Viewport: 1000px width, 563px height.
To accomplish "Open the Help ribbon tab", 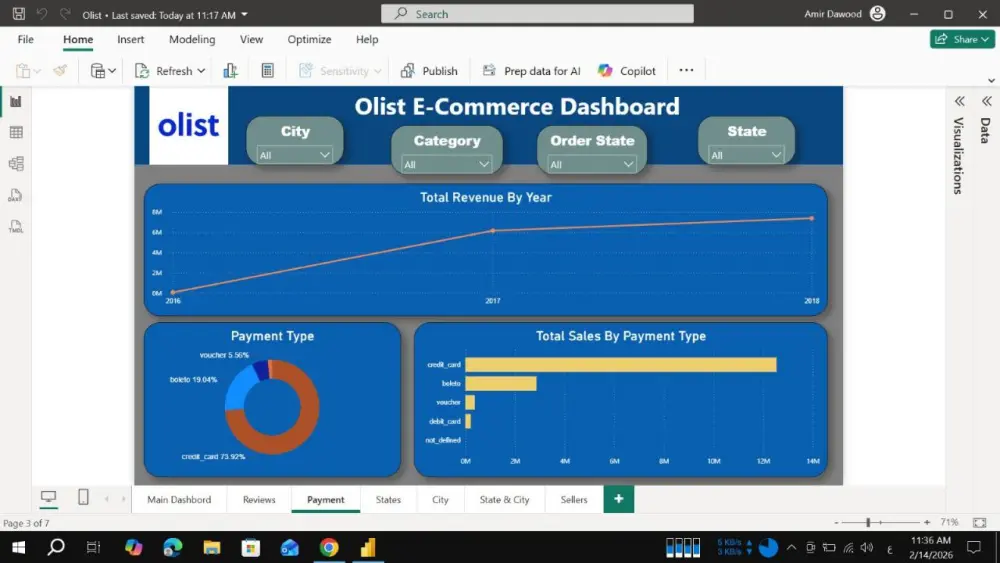I will [367, 39].
